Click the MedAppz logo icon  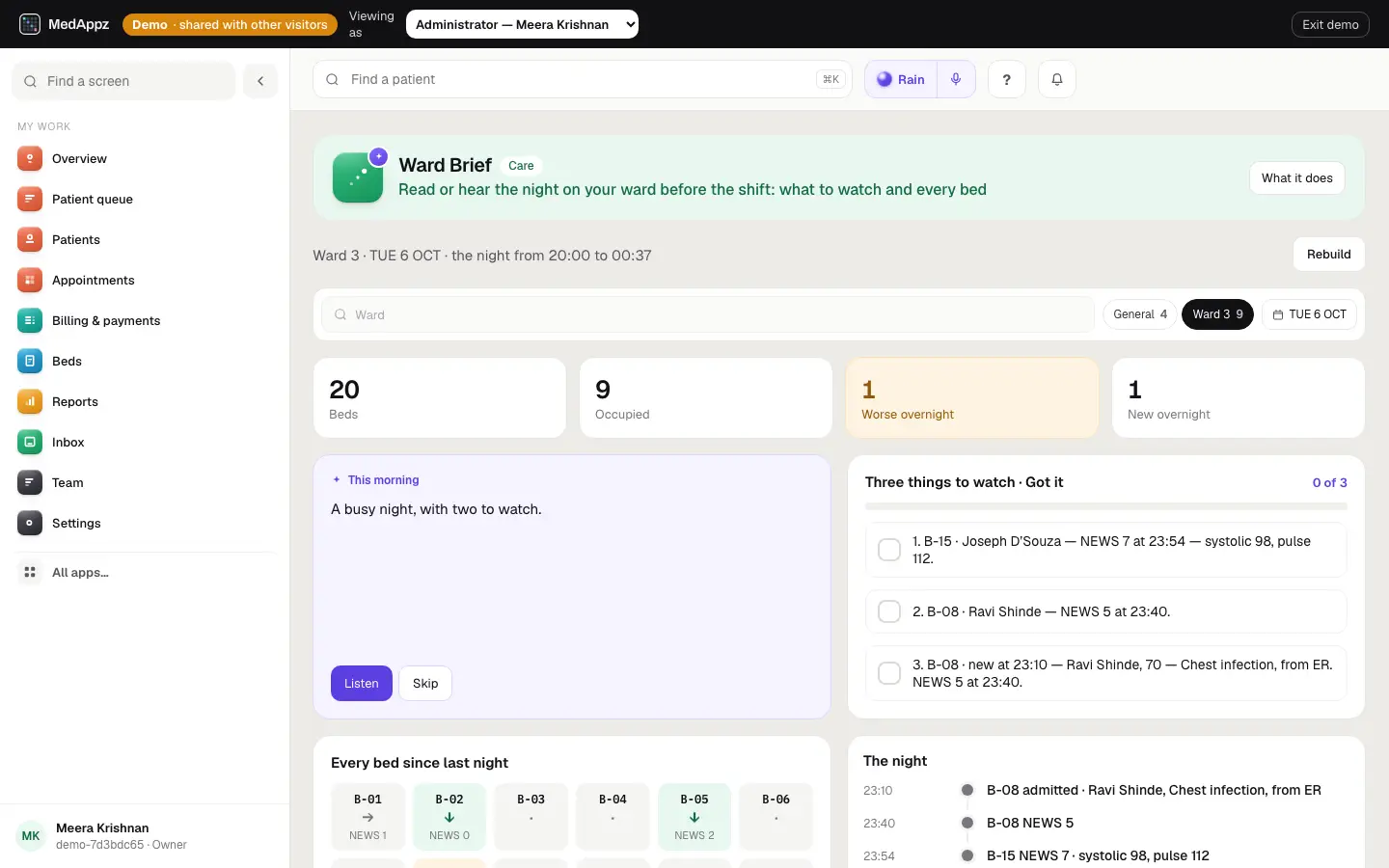point(30,24)
